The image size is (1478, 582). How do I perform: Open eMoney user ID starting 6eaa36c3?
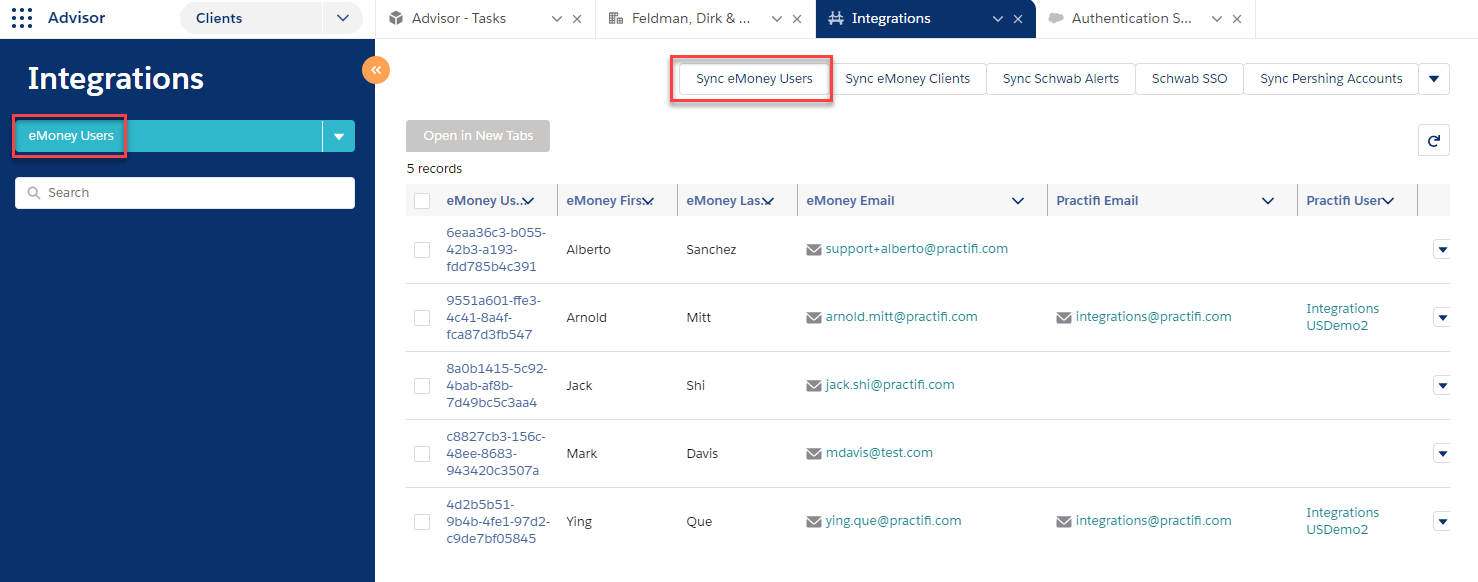pos(496,250)
